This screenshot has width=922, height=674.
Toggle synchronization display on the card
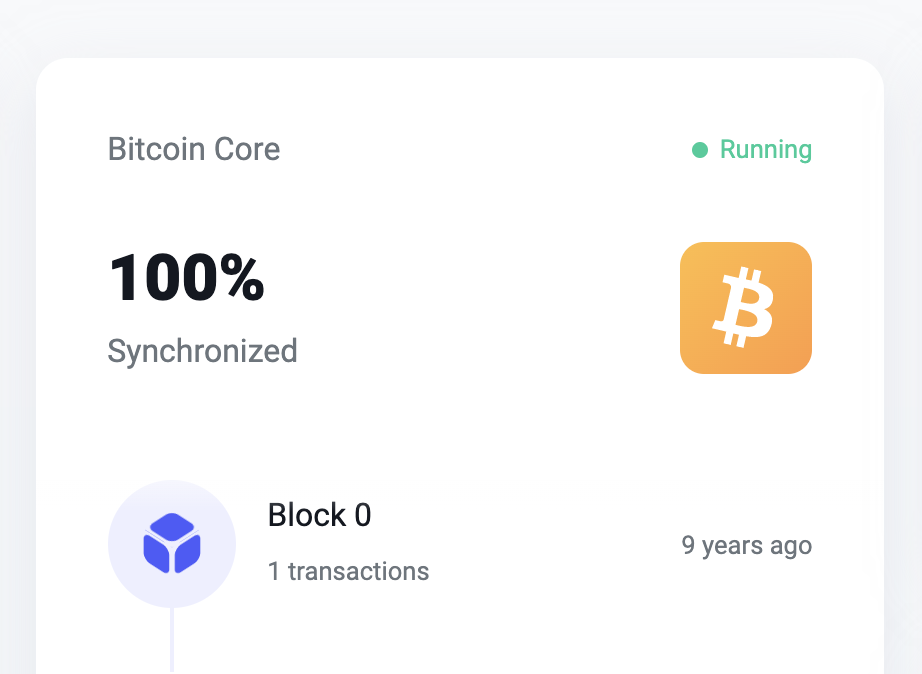(x=202, y=351)
